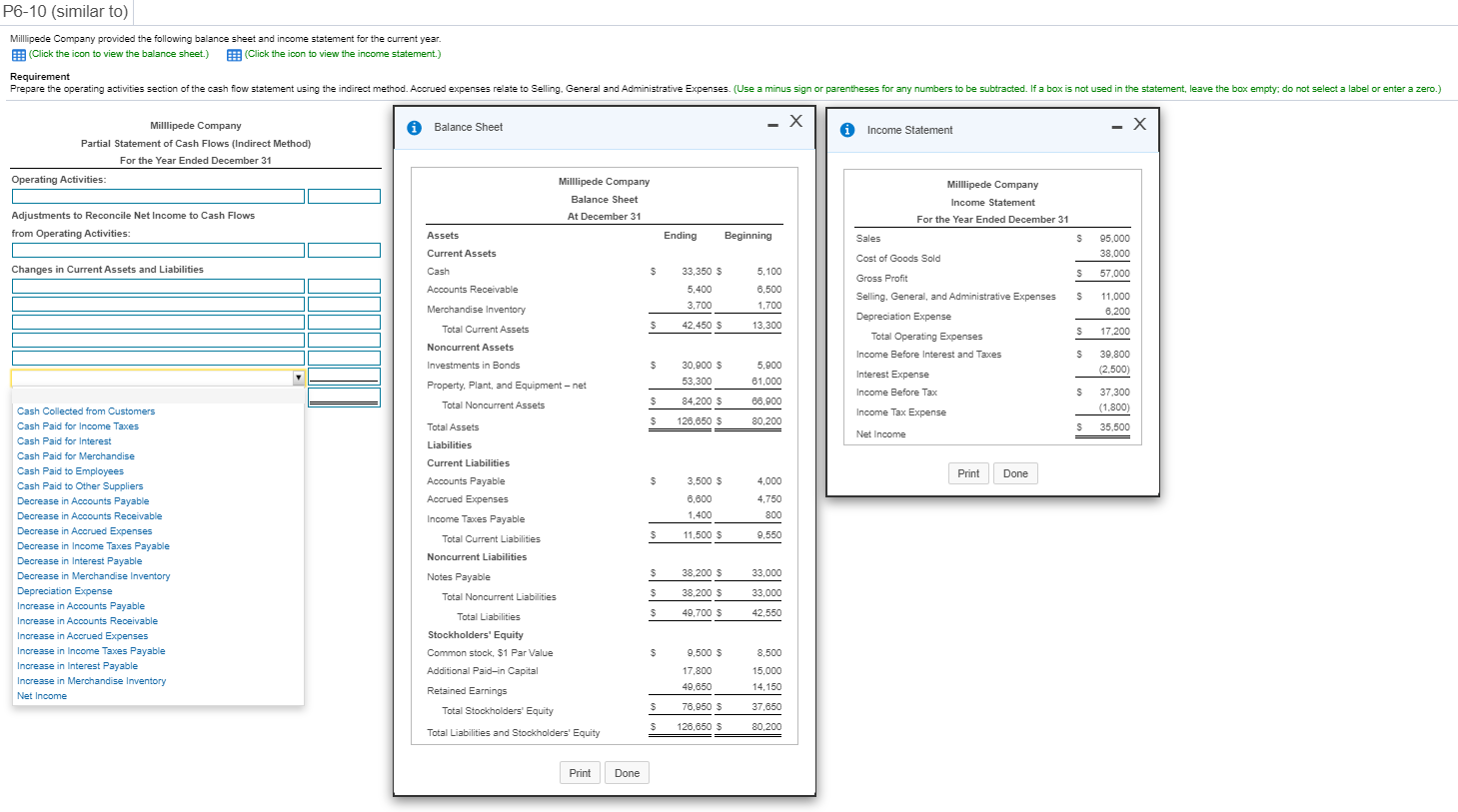Click the Depreciation Expense value 6,200
Image resolution: width=1458 pixels, height=812 pixels.
pos(1117,312)
